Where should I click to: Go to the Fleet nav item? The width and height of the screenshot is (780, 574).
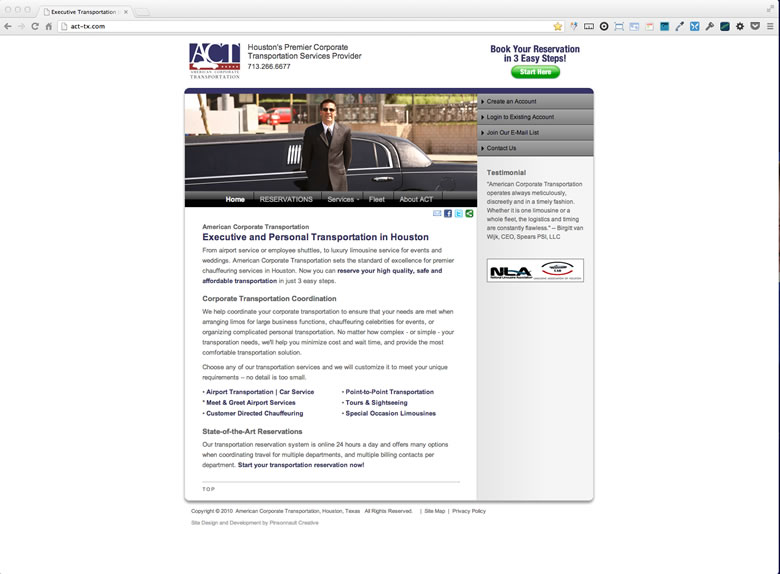[x=376, y=199]
